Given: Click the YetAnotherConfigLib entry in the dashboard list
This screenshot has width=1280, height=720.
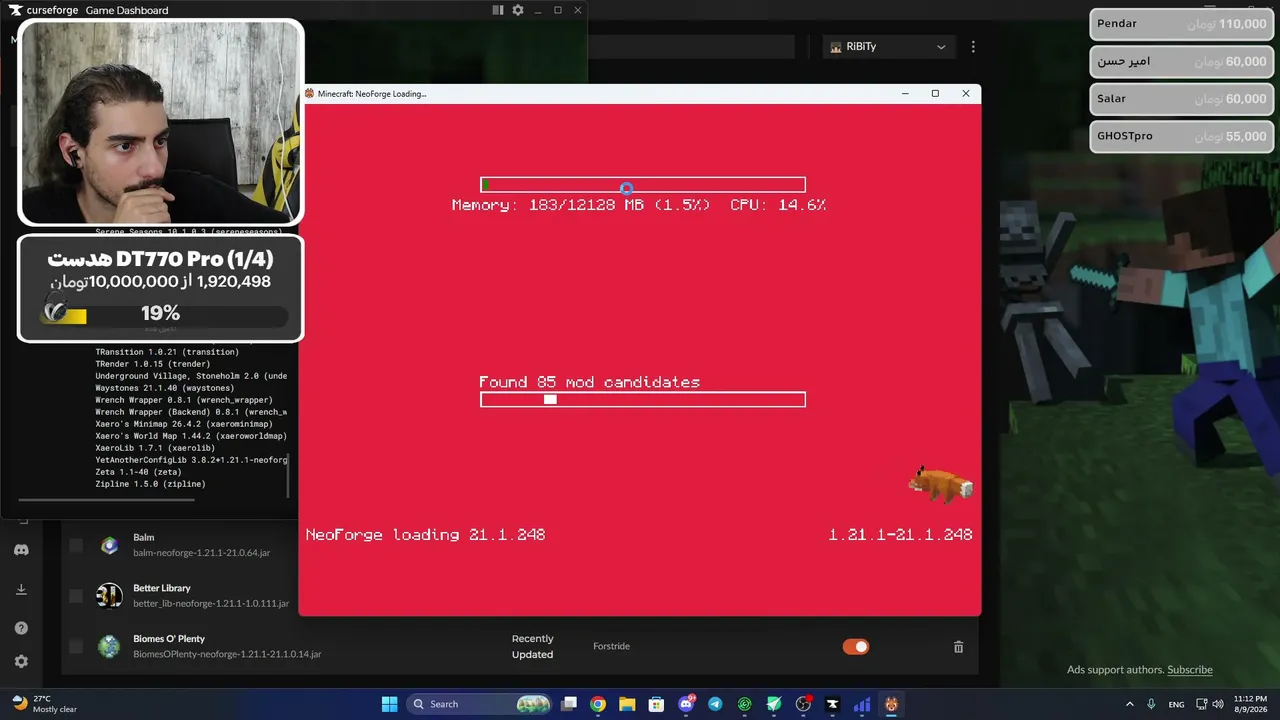Looking at the screenshot, I should [x=191, y=460].
